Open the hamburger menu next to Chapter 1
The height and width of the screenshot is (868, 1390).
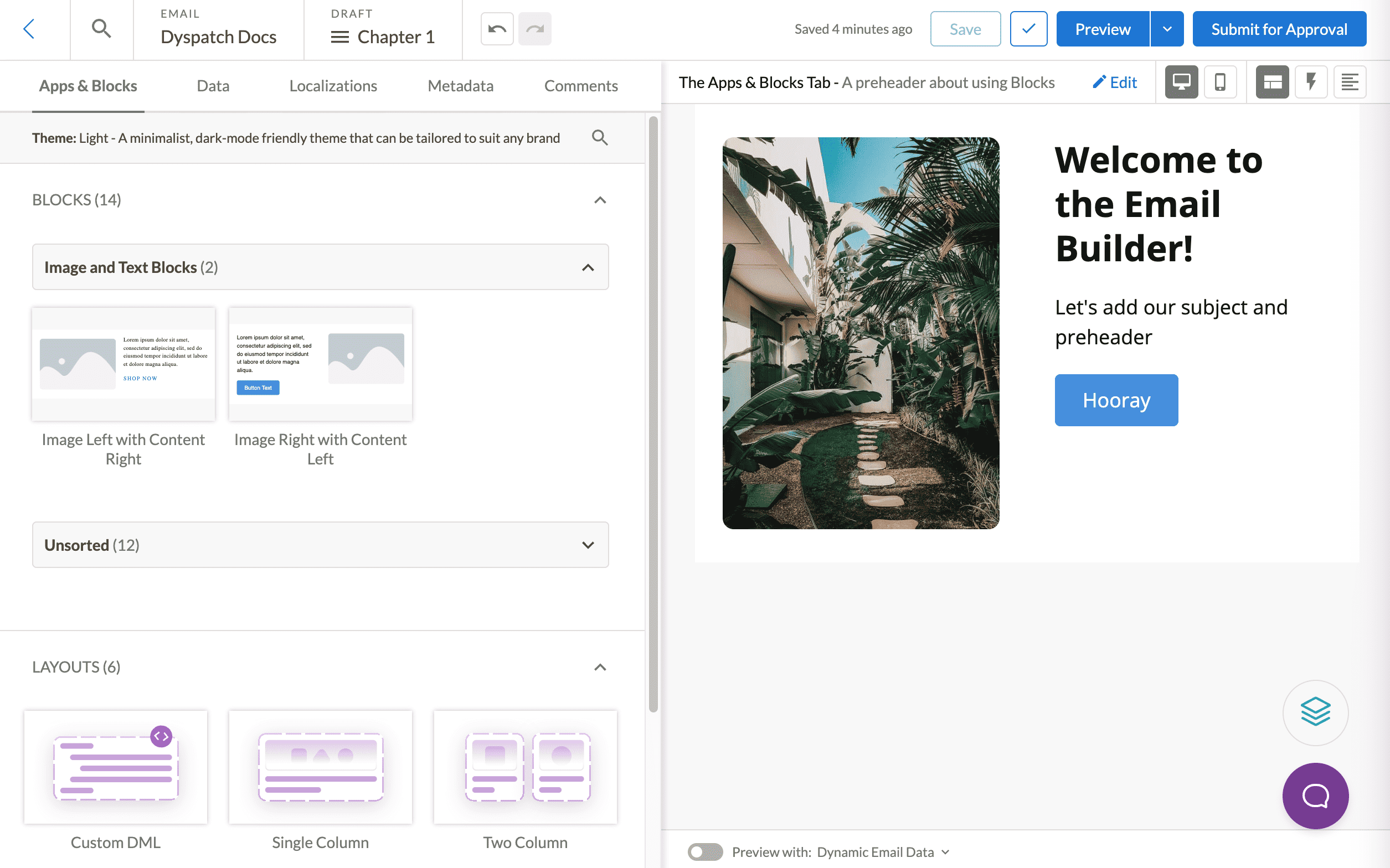tap(340, 37)
